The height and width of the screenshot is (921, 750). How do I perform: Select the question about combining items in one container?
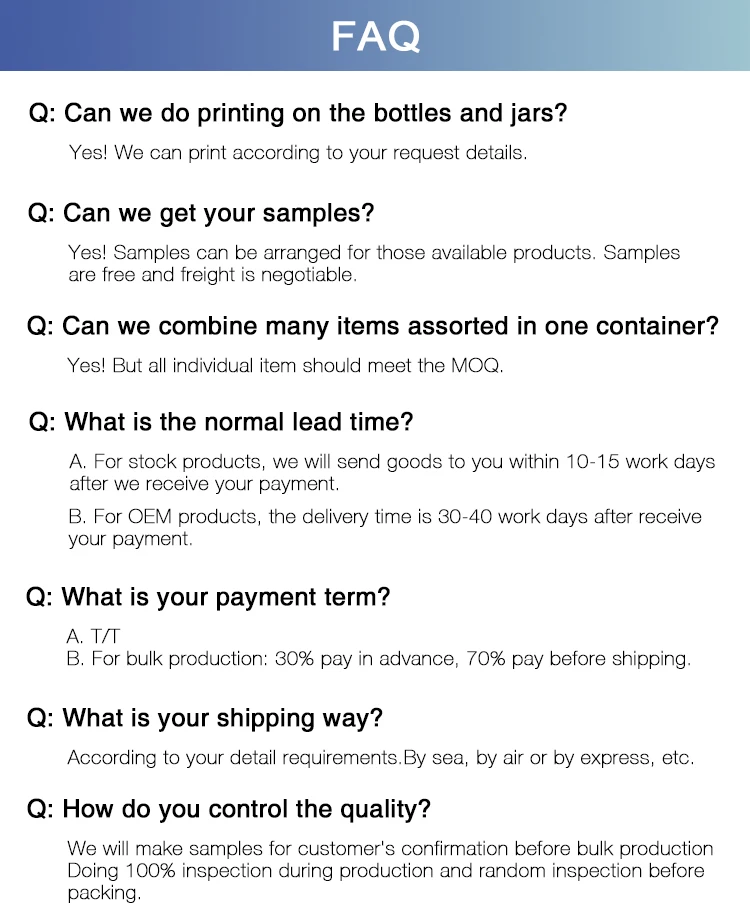[x=372, y=326]
